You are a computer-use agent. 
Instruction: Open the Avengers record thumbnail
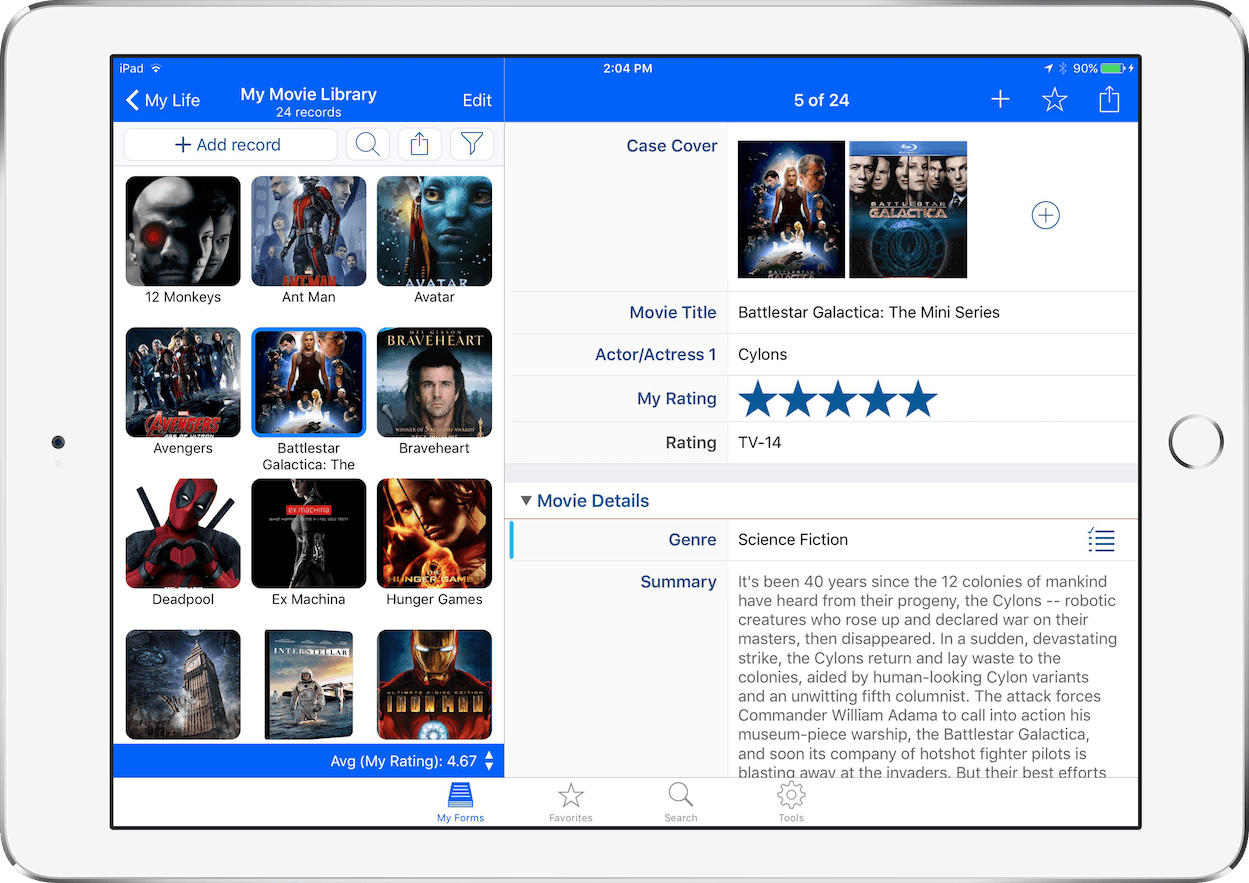click(x=183, y=382)
